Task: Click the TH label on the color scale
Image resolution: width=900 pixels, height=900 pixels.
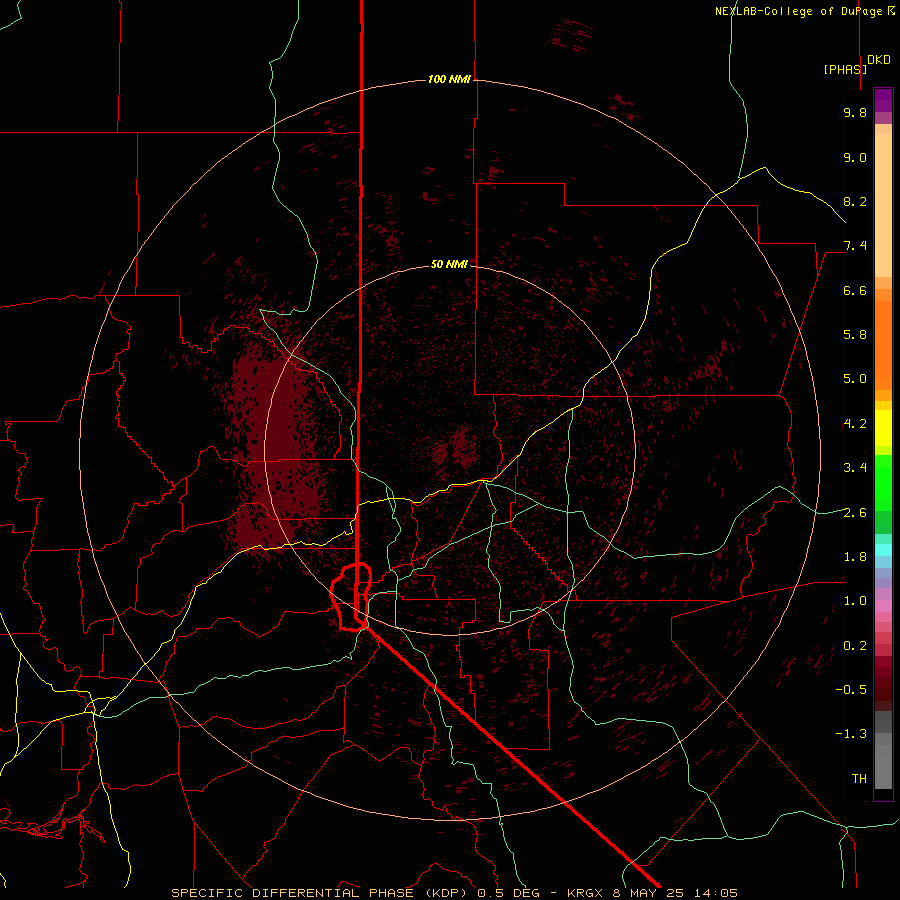Action: pyautogui.click(x=859, y=779)
